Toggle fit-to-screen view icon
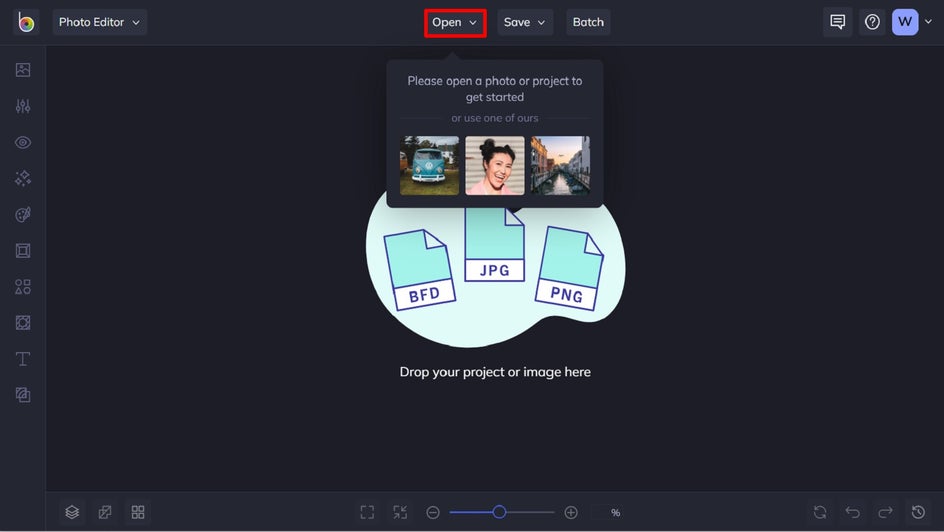The width and height of the screenshot is (944, 532). click(367, 512)
